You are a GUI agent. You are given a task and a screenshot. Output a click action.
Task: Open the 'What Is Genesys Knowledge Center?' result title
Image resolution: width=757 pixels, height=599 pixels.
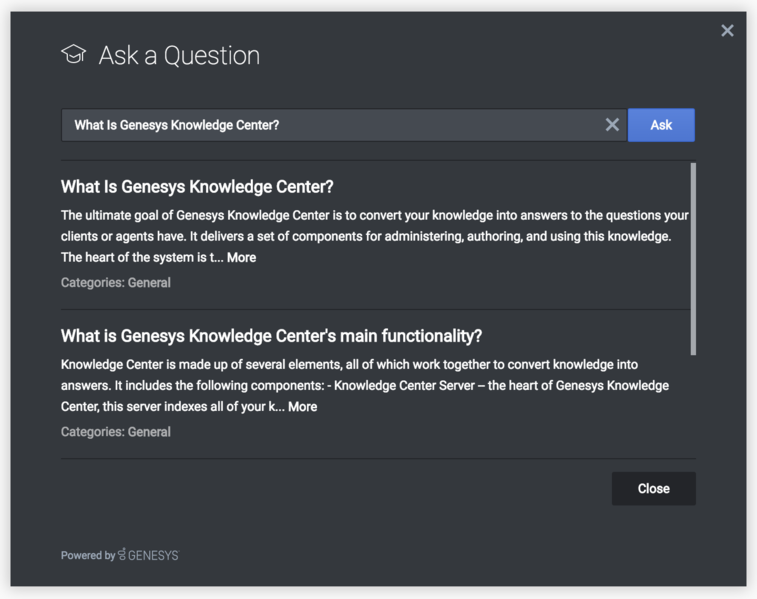[x=197, y=187]
